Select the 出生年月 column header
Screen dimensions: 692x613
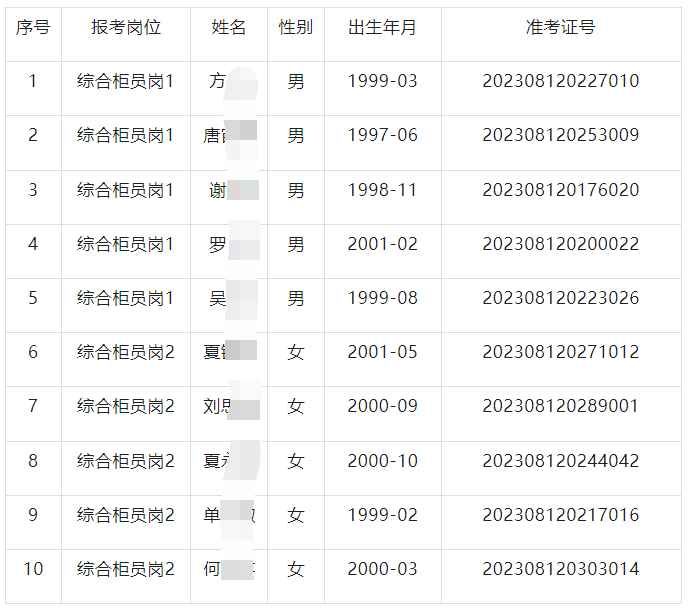(x=382, y=28)
